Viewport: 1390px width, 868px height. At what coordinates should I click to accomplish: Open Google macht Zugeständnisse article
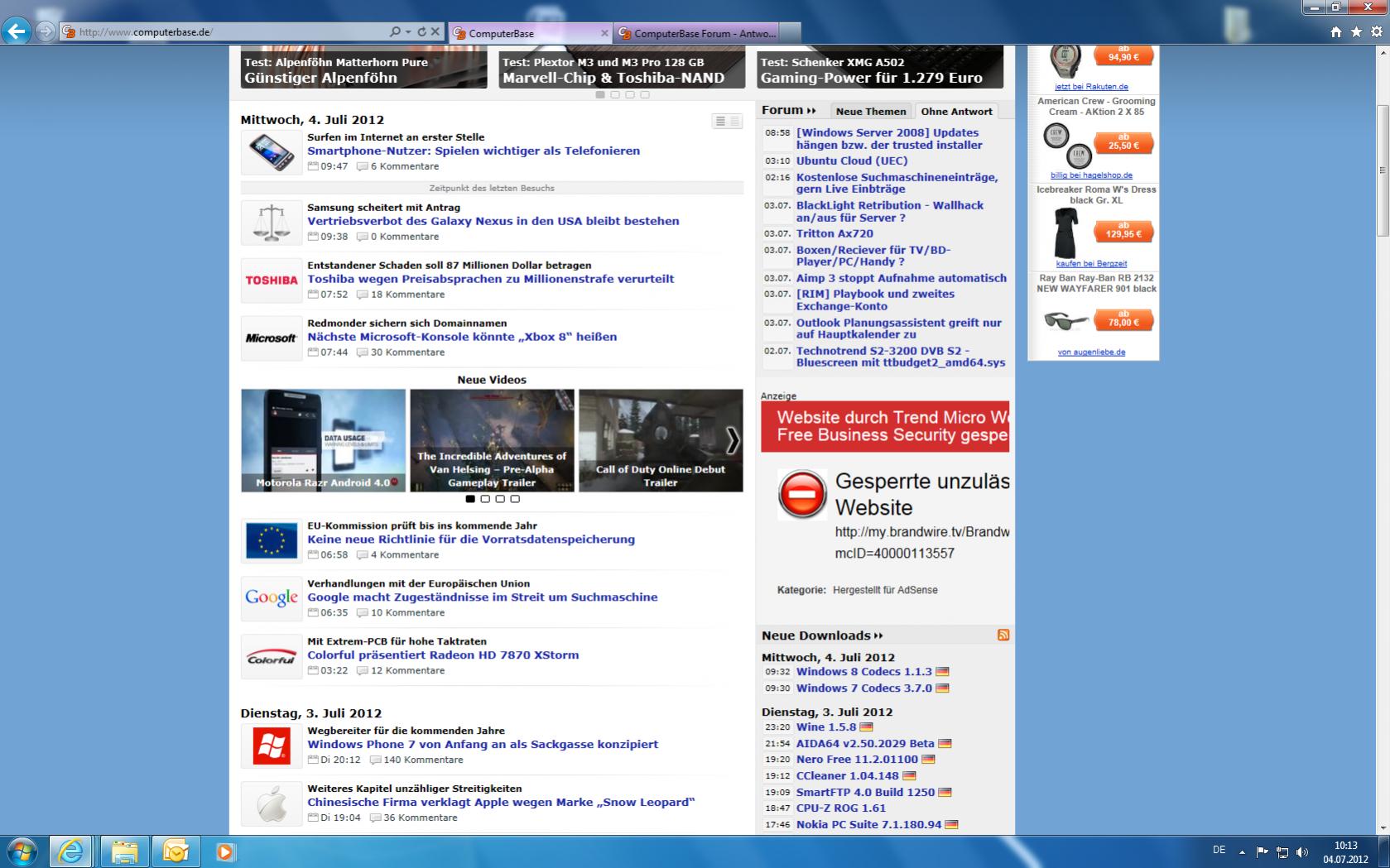pos(483,597)
